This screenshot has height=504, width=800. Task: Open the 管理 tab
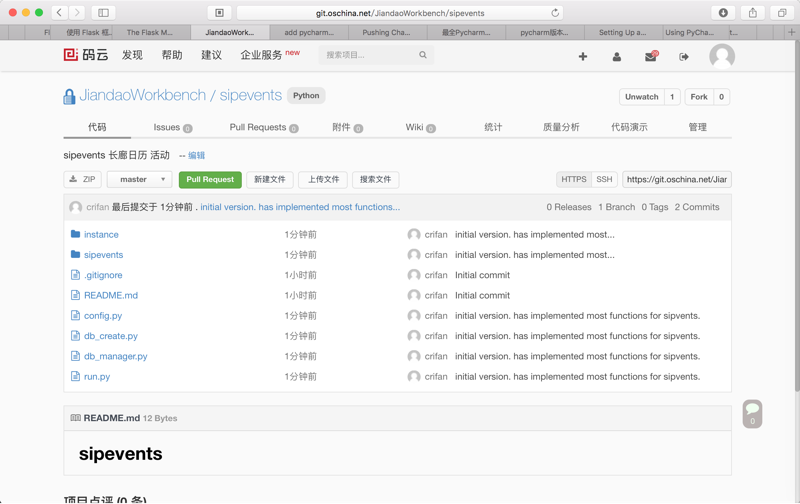point(697,128)
